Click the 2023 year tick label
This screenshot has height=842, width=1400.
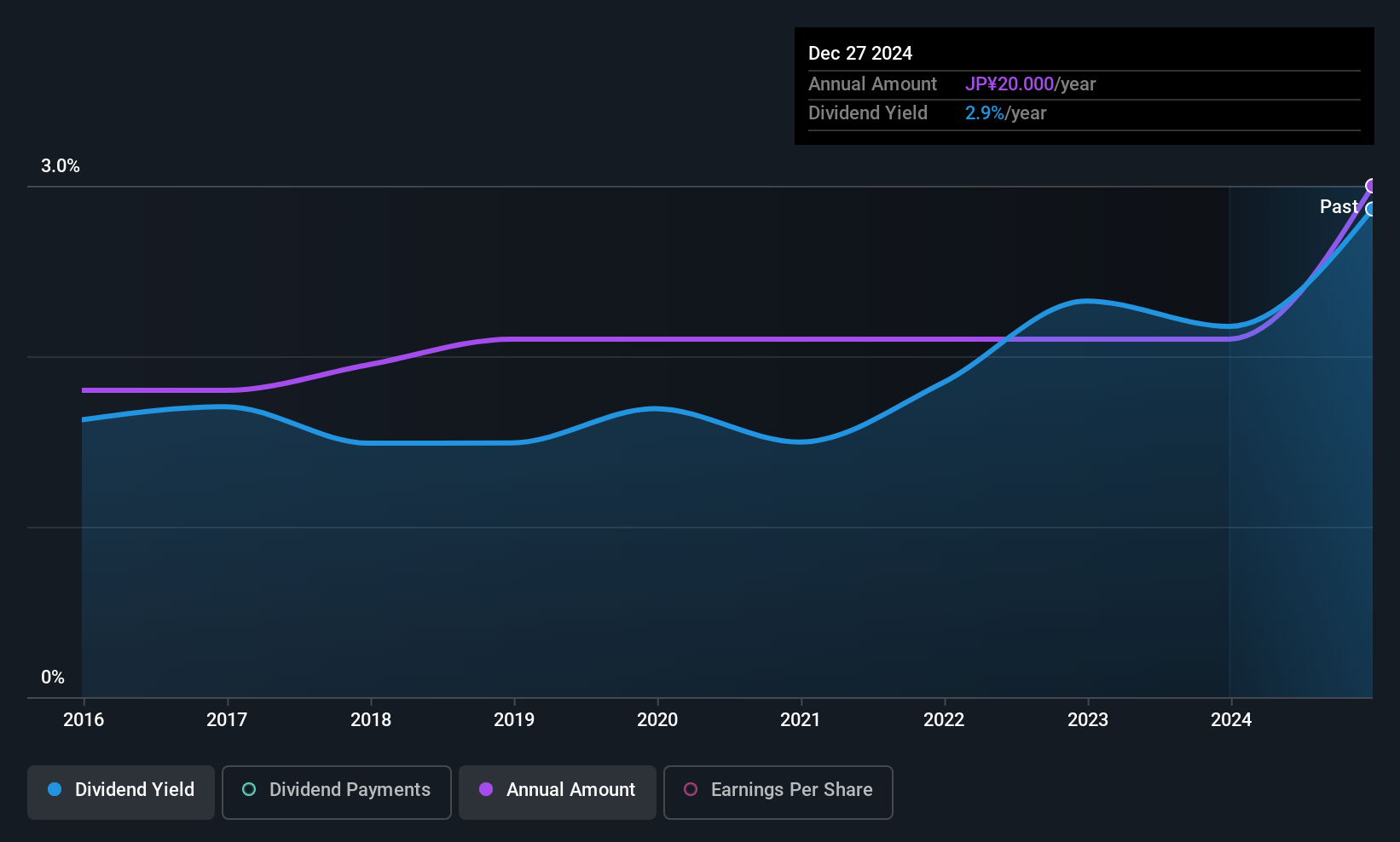click(x=1088, y=720)
